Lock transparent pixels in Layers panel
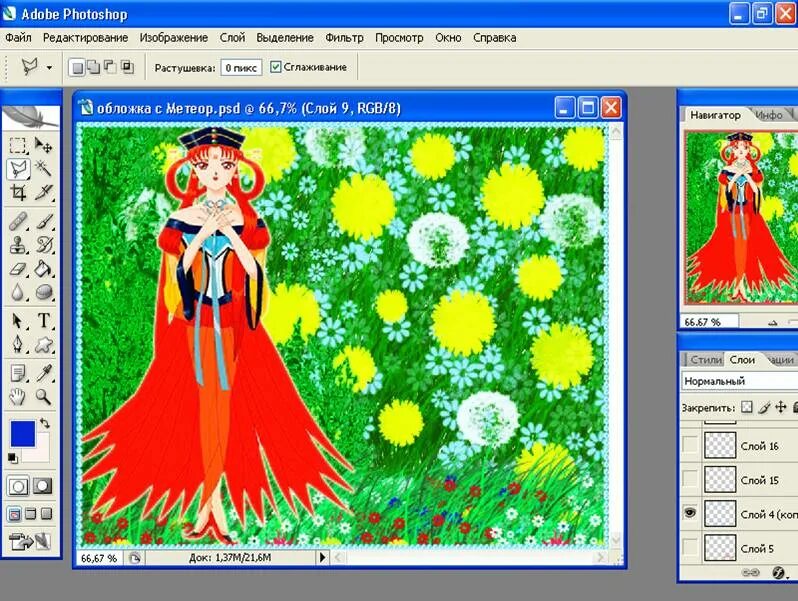This screenshot has height=601, width=798. [747, 407]
